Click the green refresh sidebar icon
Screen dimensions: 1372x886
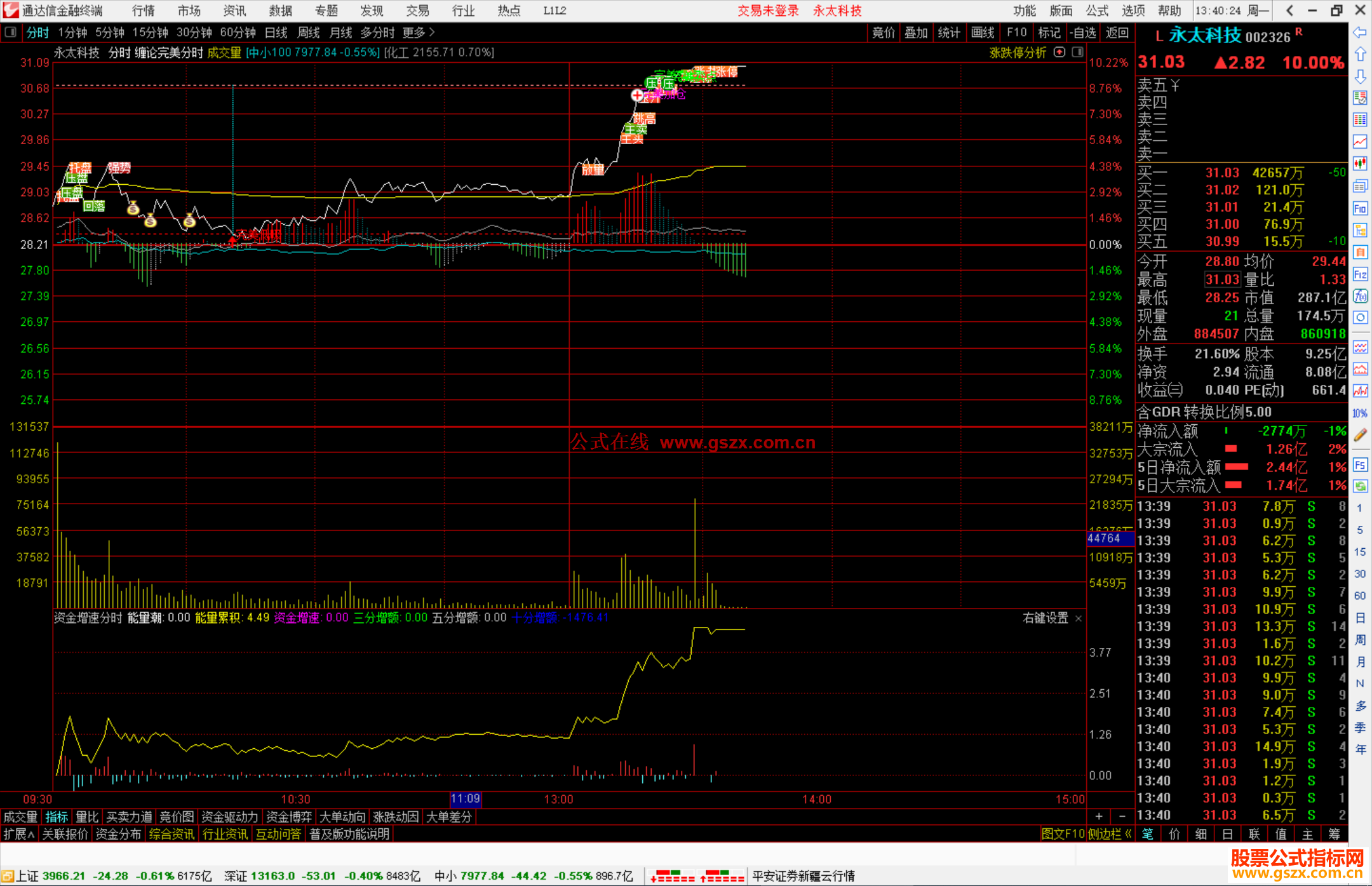coord(1360,487)
